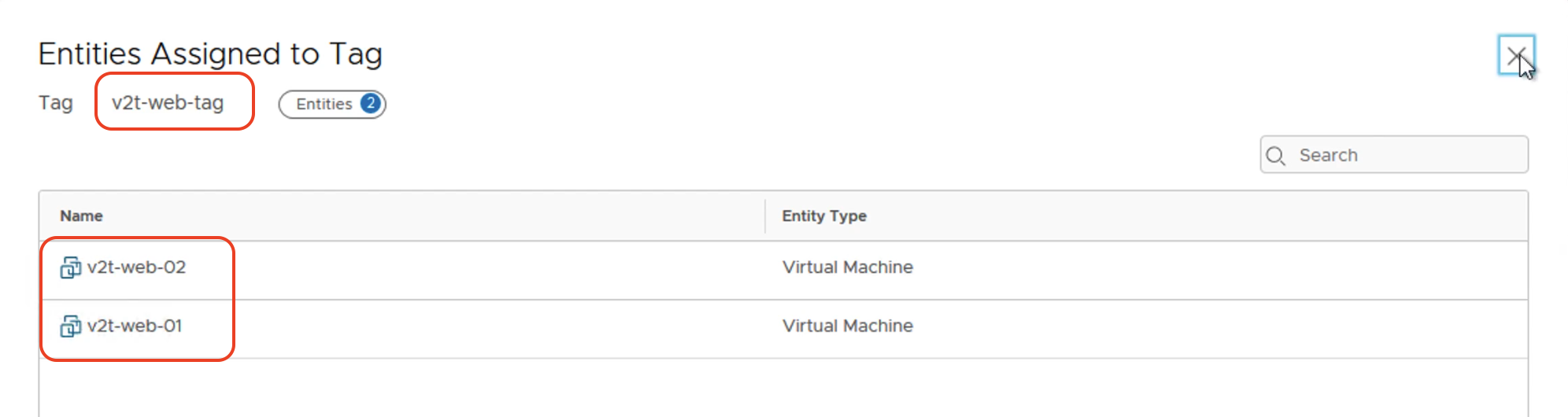This screenshot has height=417, width=1568.
Task: Open the v2t-web-02 entity name
Action: 137,268
